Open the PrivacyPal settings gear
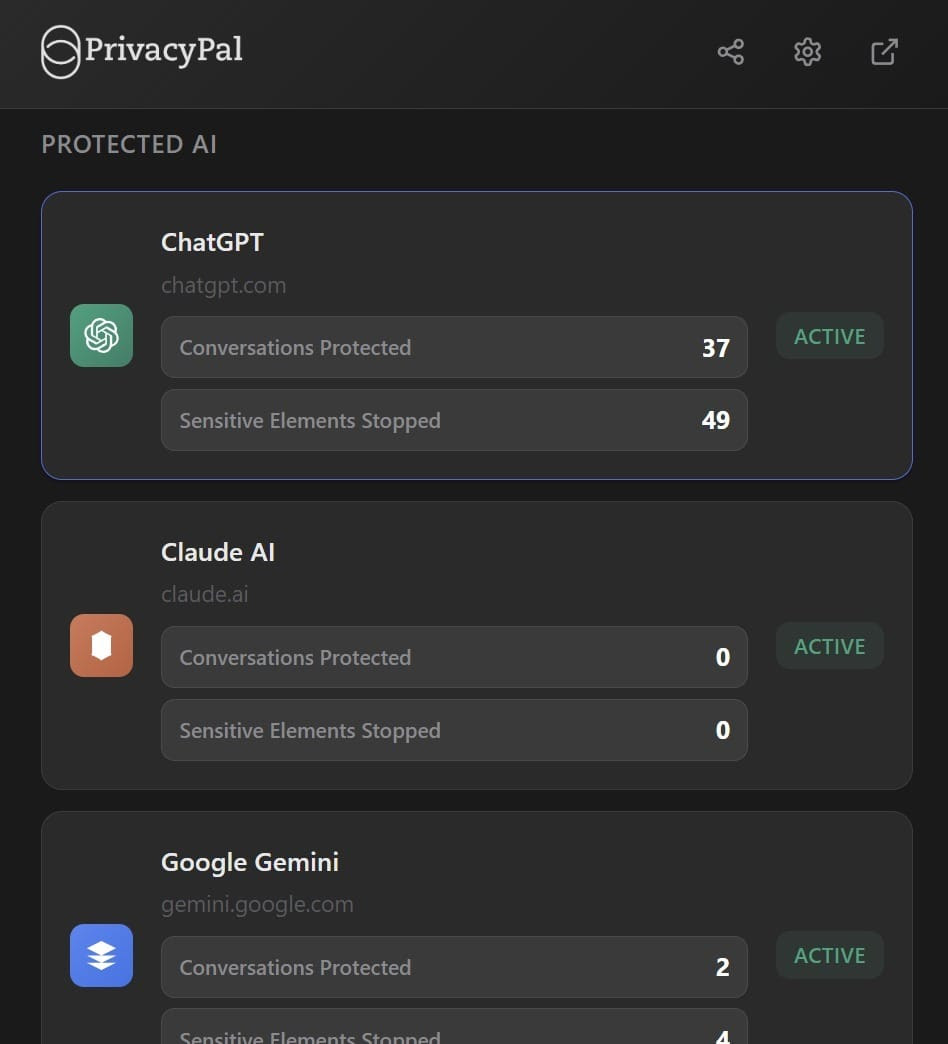Screen dimensions: 948x1044 807,52
